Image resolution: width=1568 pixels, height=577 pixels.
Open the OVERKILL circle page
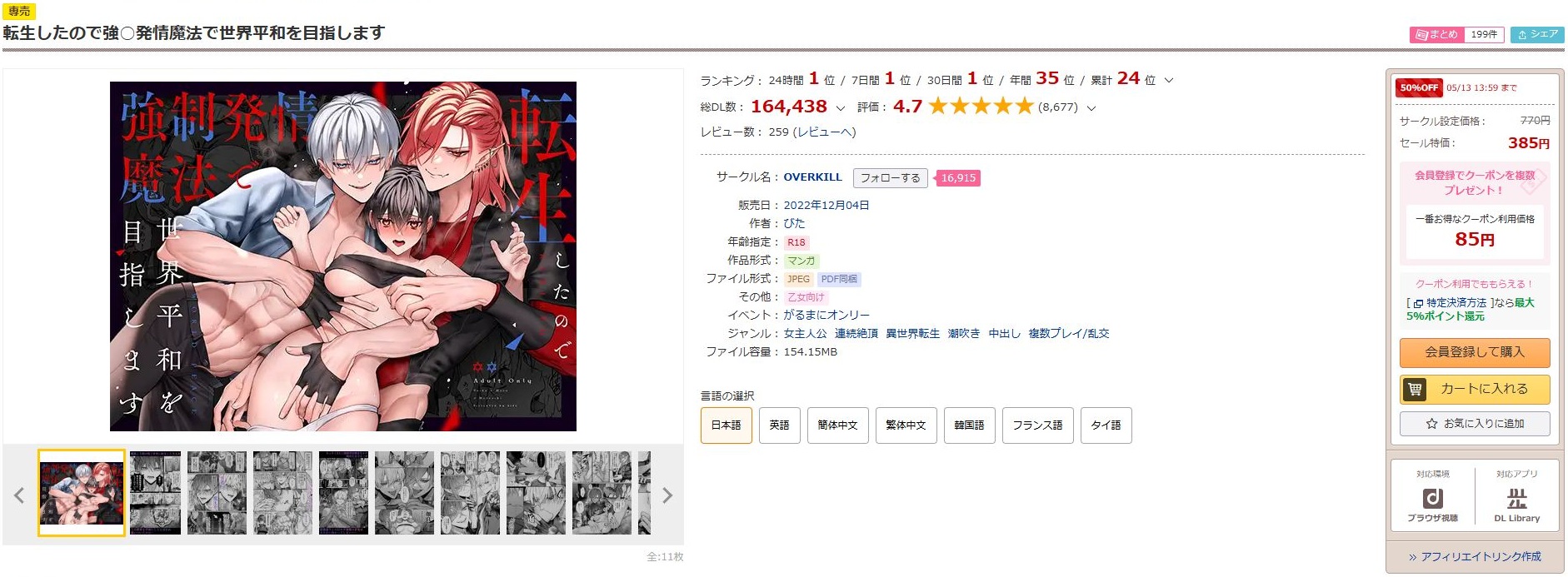(812, 177)
